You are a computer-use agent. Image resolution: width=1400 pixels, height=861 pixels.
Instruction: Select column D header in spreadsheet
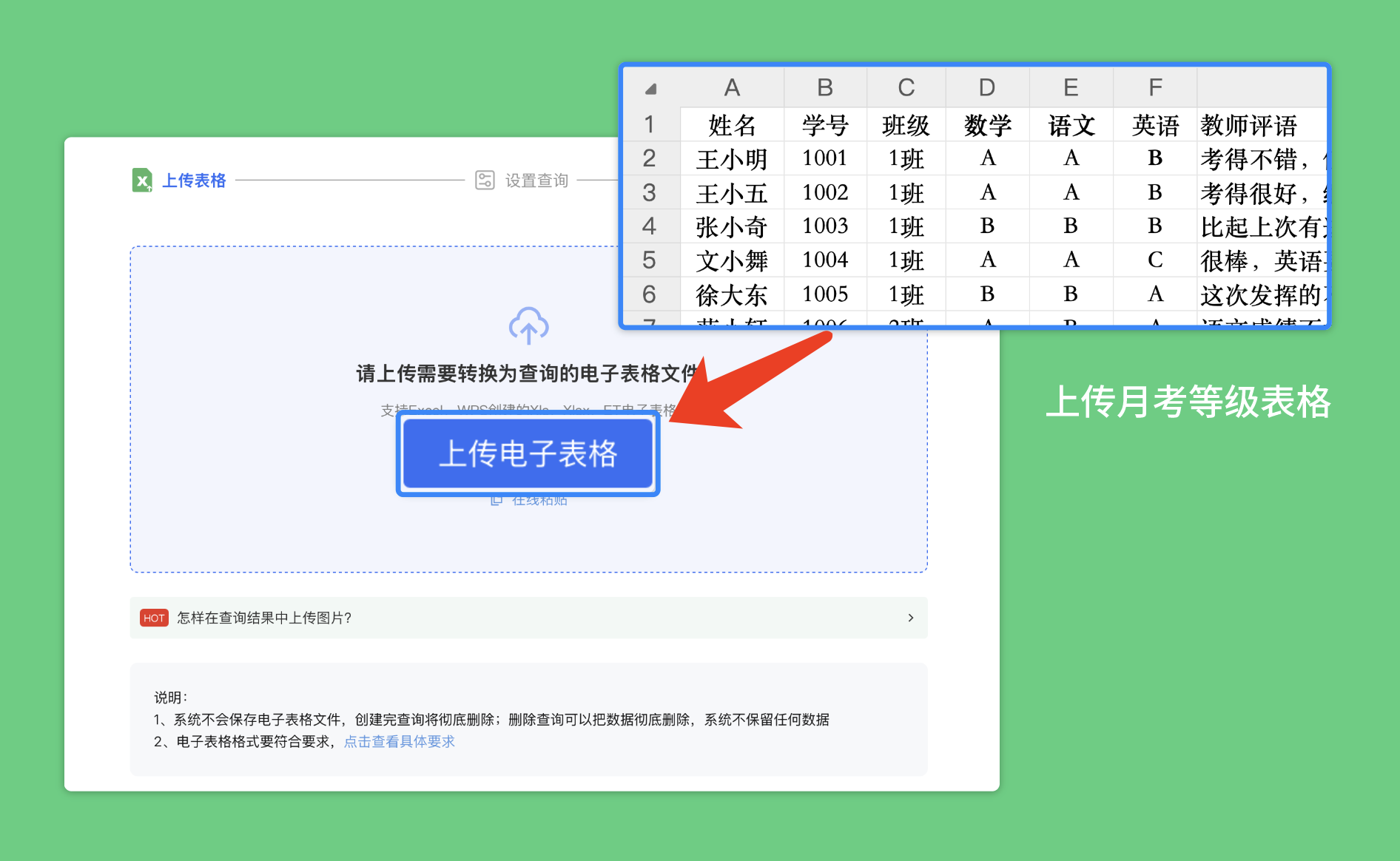tap(987, 88)
